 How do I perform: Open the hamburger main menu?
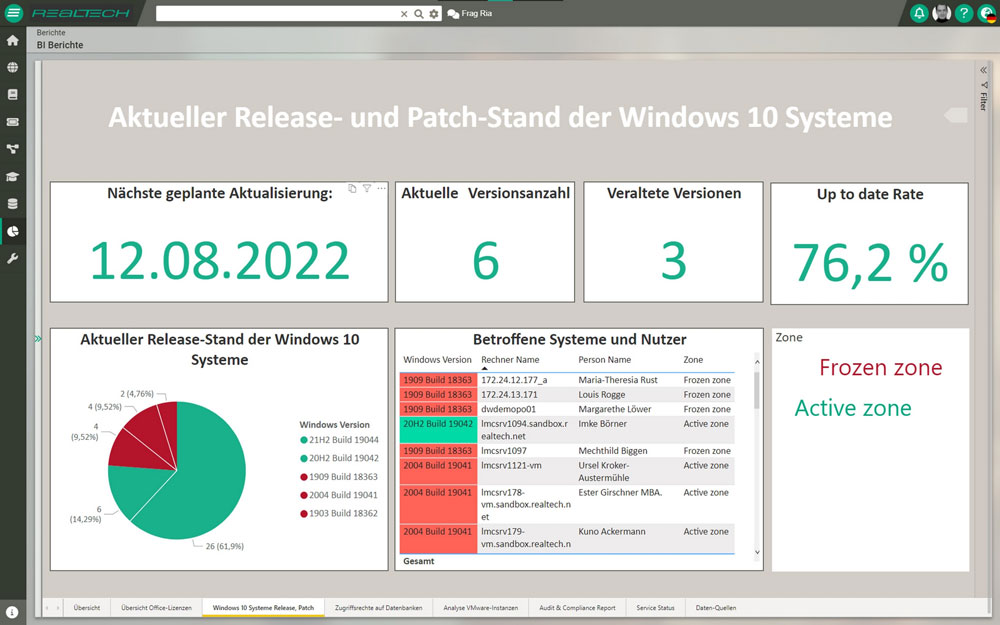14,13
